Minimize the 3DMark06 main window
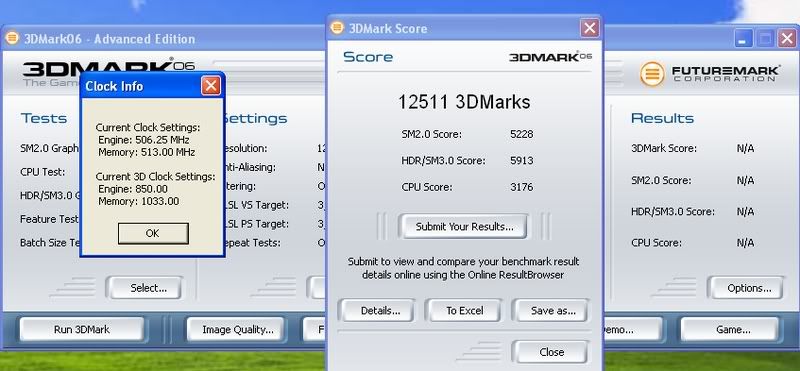 743,39
